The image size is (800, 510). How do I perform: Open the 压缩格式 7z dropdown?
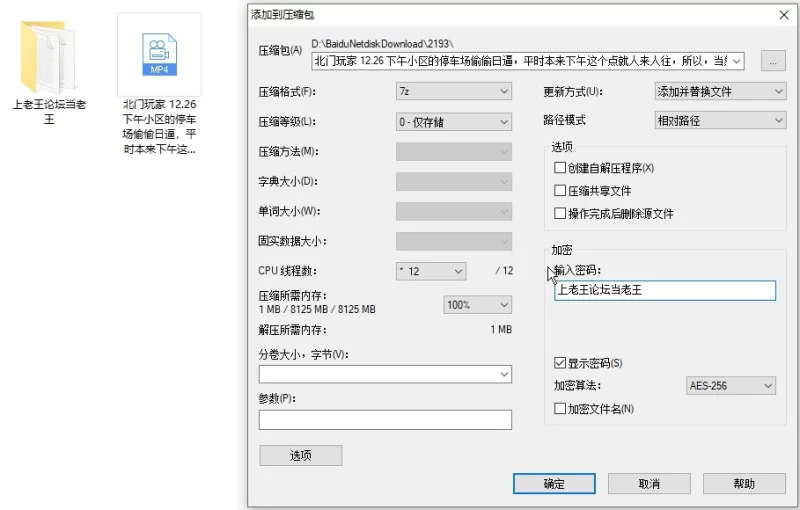coord(454,92)
